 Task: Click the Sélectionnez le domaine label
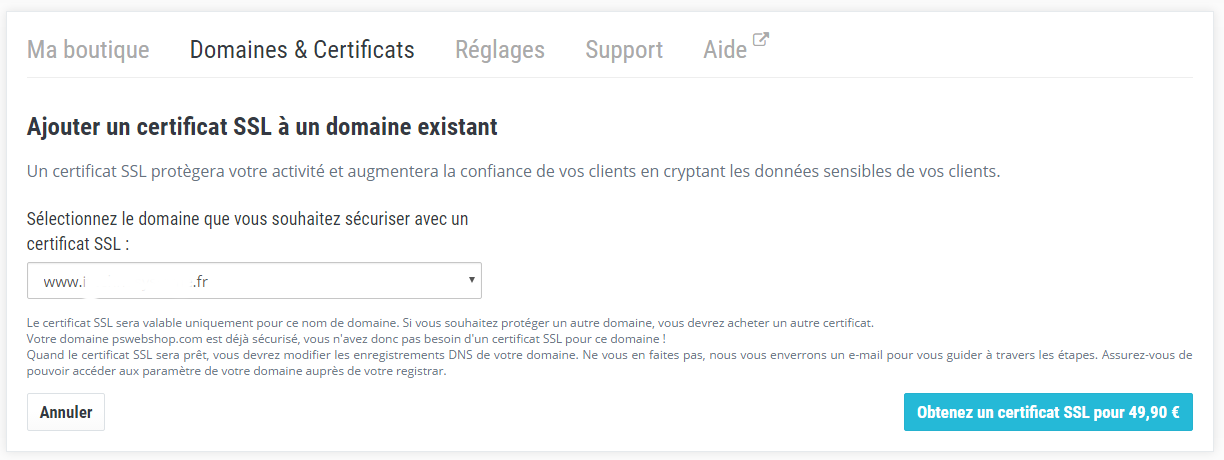[248, 230]
